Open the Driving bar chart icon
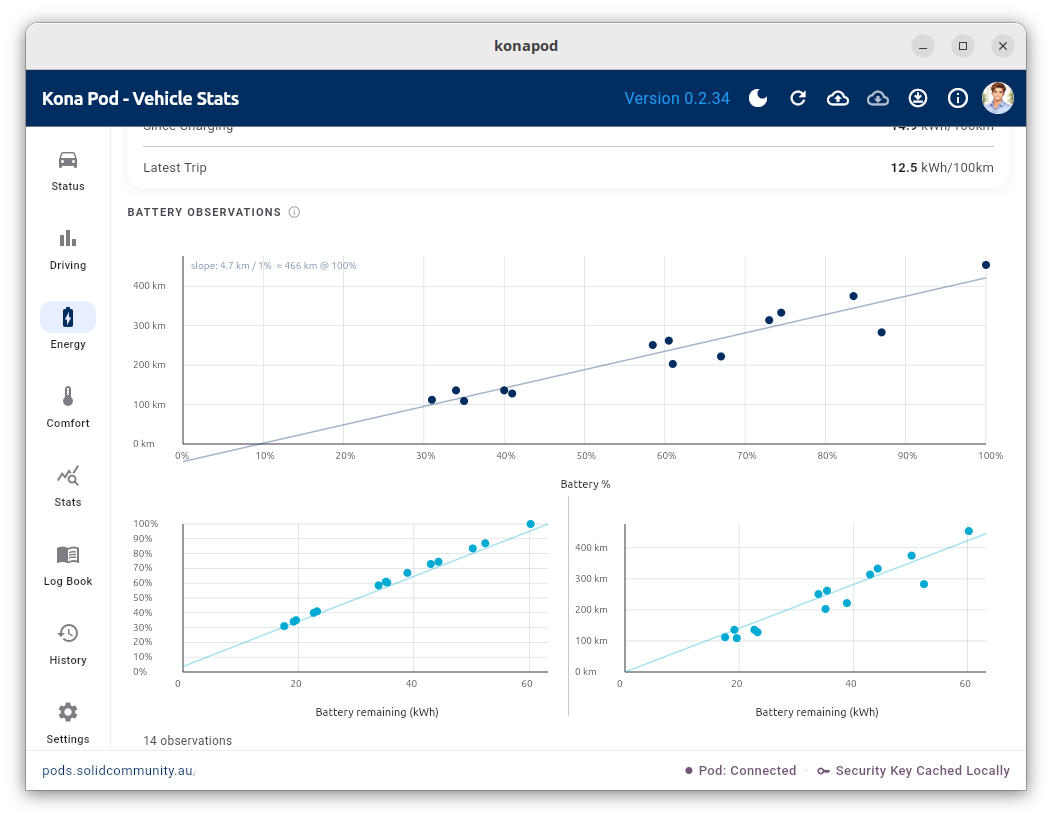 [68, 238]
